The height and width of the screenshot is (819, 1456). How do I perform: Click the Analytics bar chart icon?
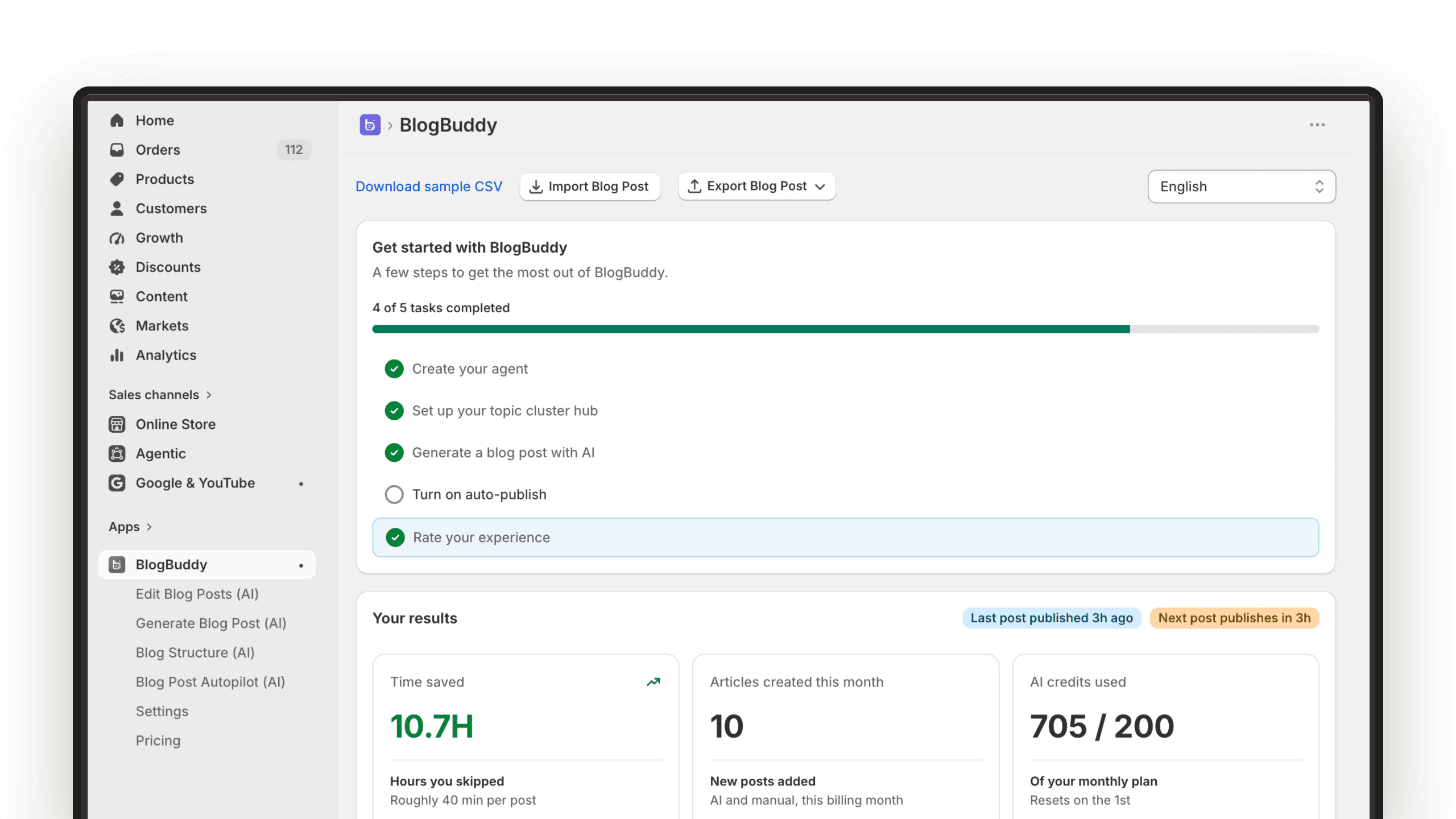pos(117,355)
